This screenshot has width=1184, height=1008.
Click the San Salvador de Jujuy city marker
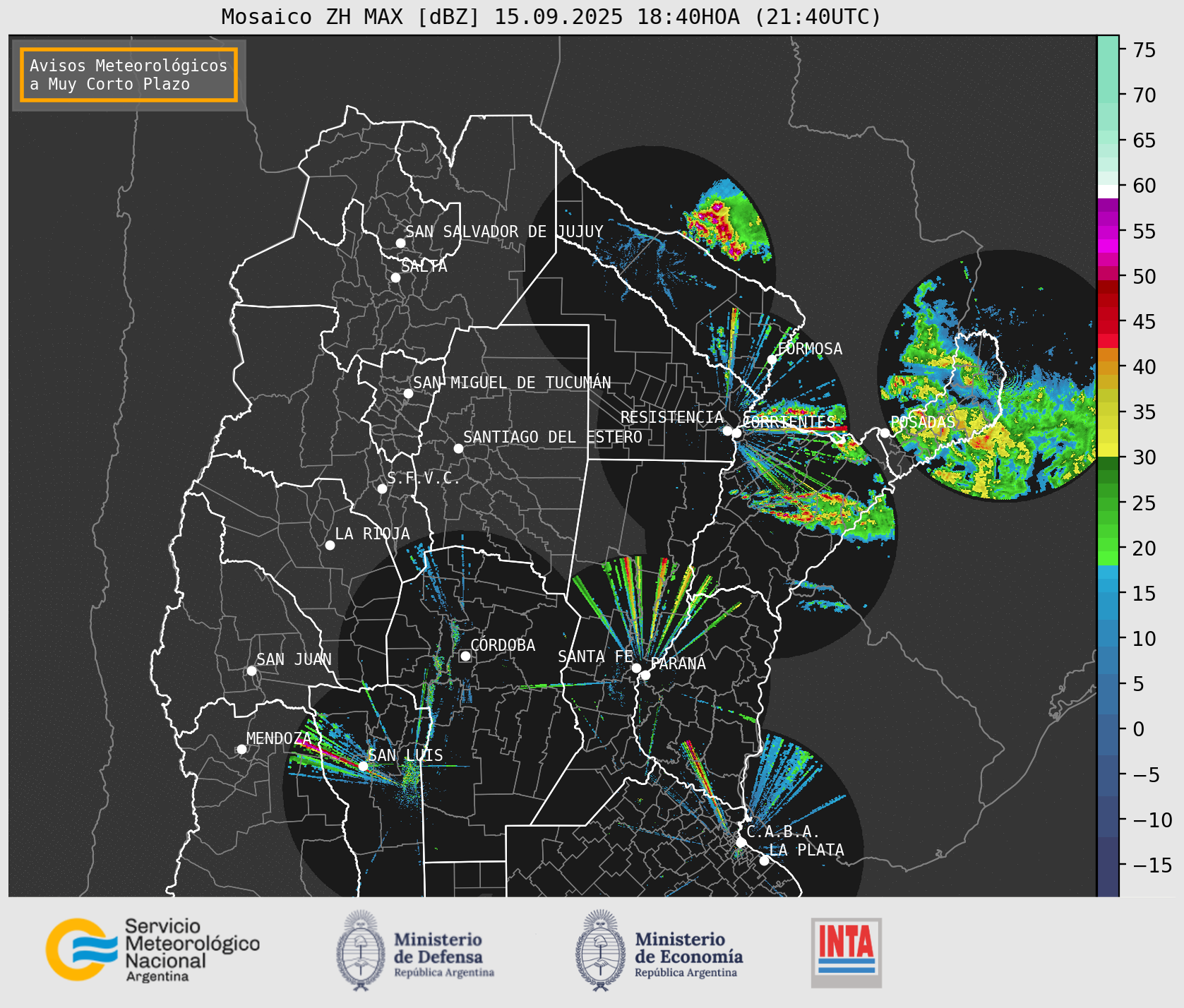pos(400,243)
